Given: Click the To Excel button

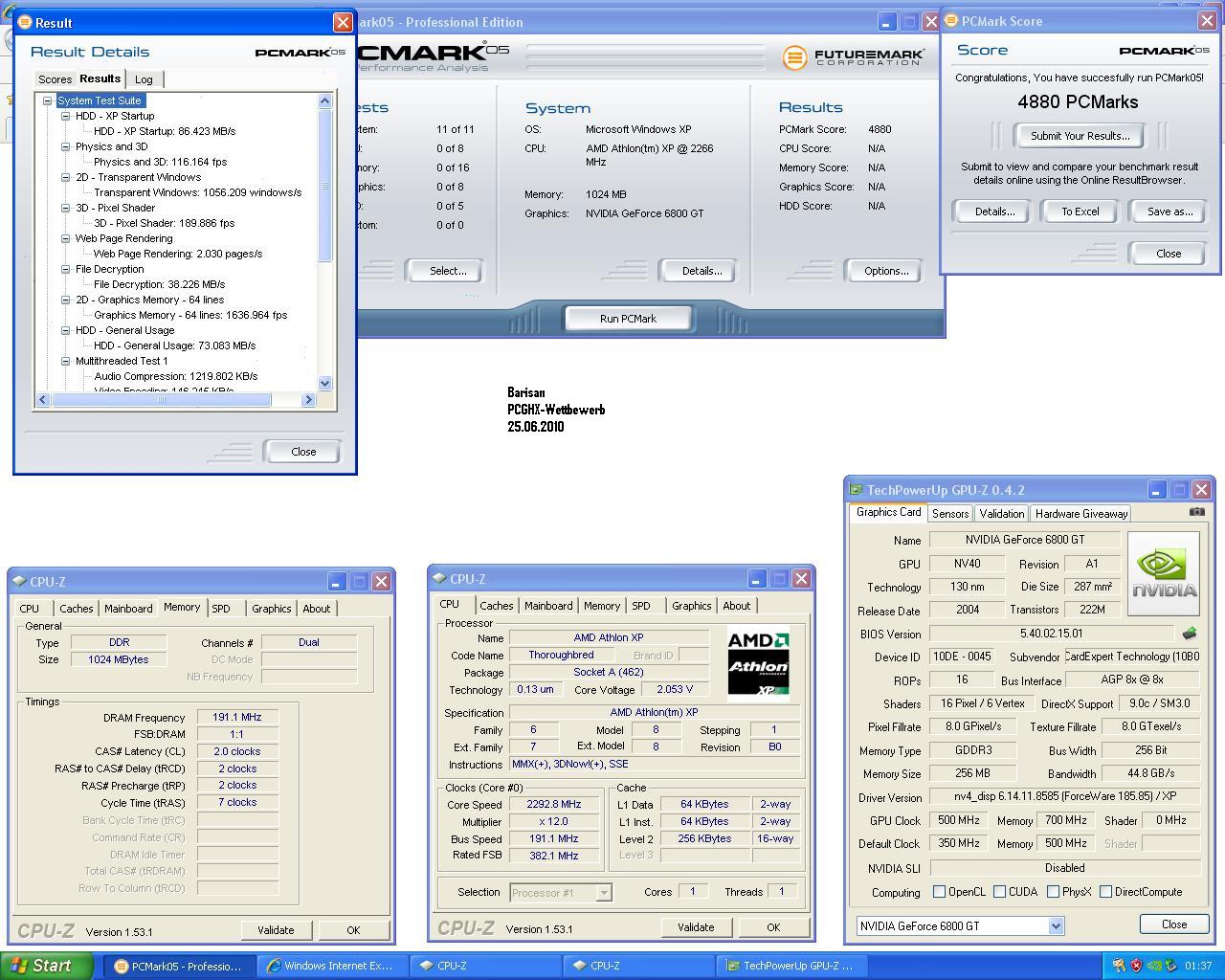Looking at the screenshot, I should (1080, 212).
